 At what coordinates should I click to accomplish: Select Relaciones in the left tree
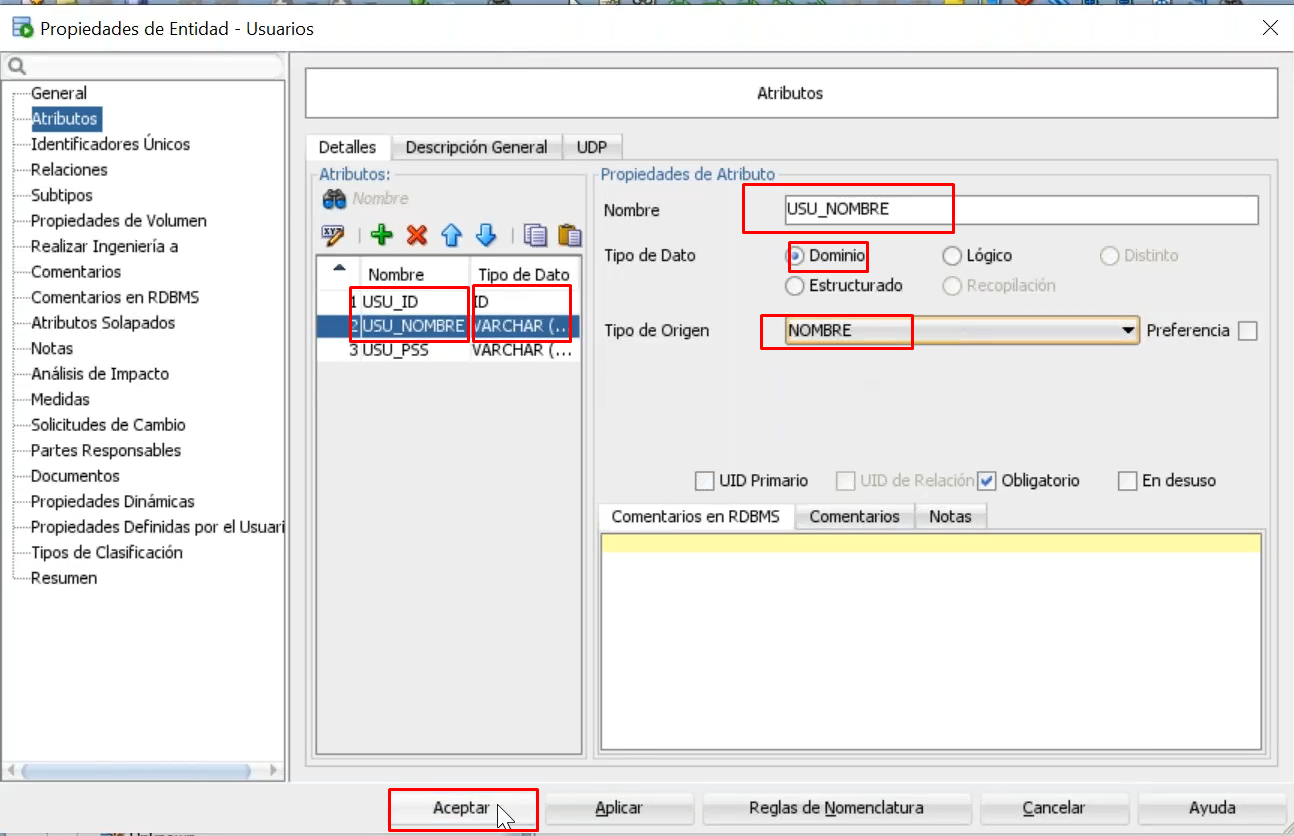[x=69, y=170]
